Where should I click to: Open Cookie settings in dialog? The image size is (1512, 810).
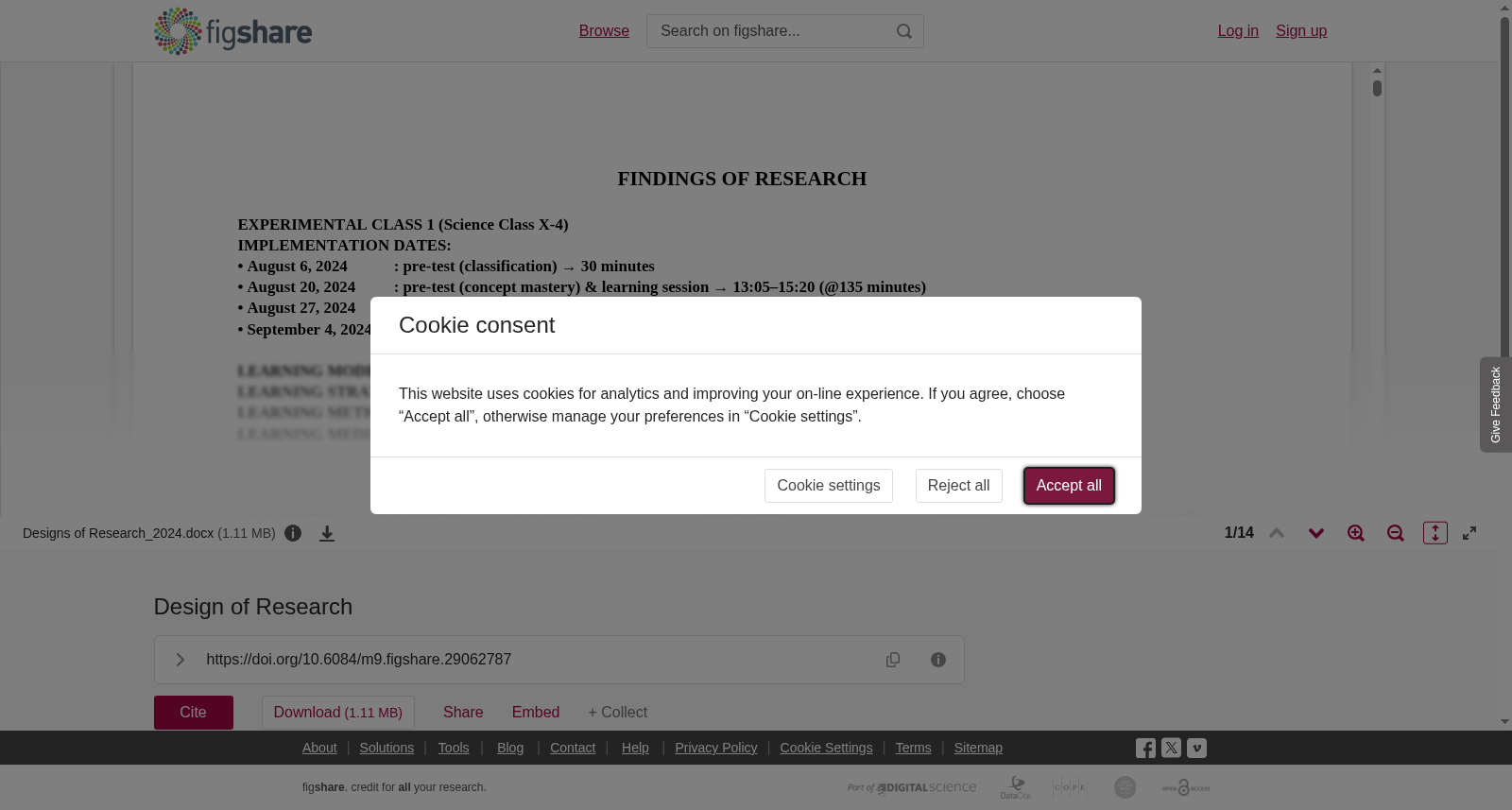point(829,486)
